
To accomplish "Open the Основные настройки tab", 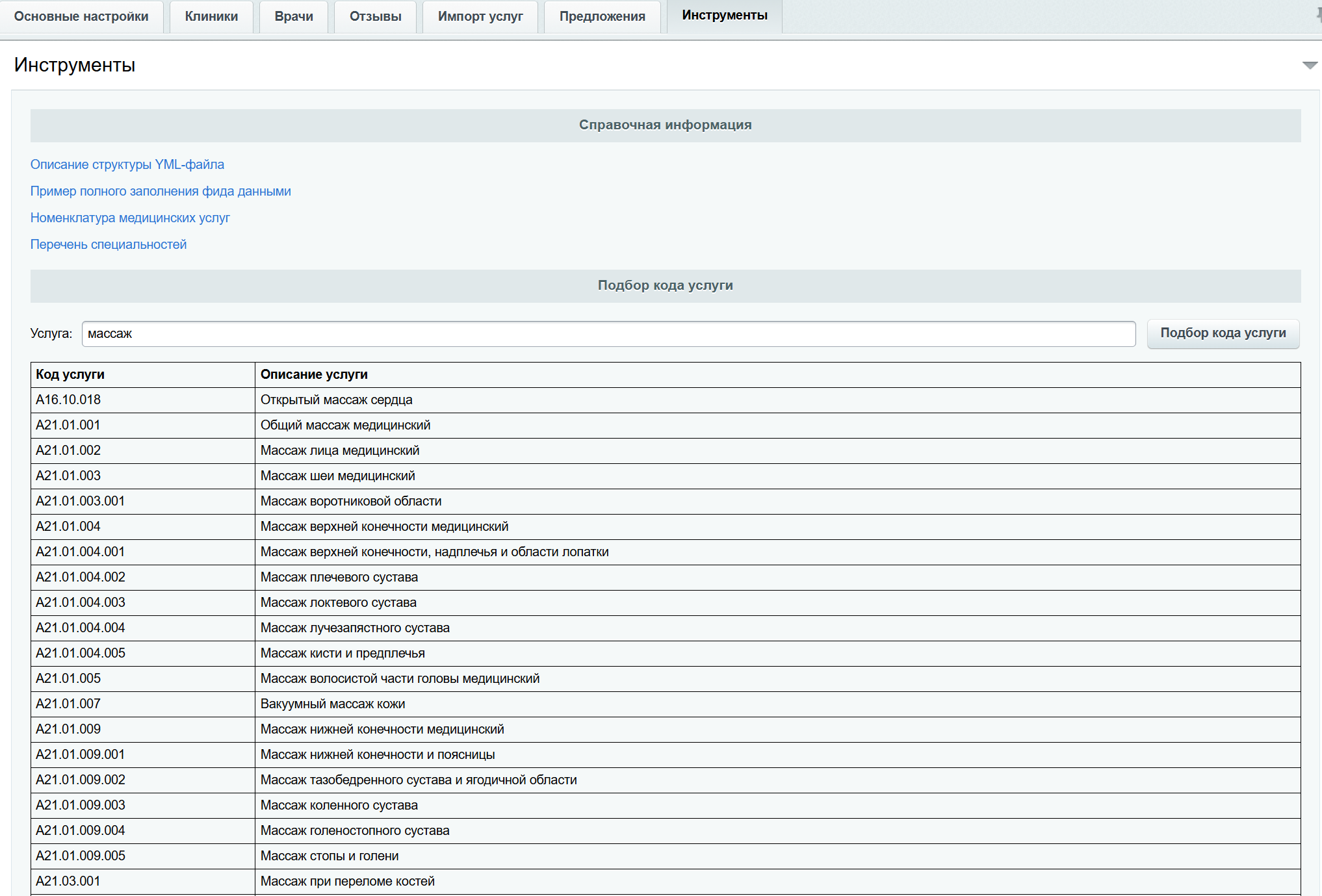I will [81, 16].
